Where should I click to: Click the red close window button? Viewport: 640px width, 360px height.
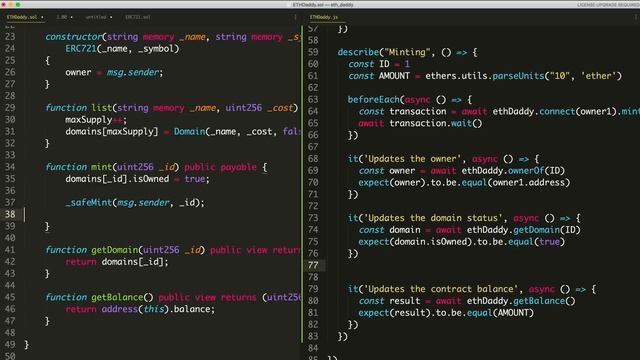(x=4, y=4)
